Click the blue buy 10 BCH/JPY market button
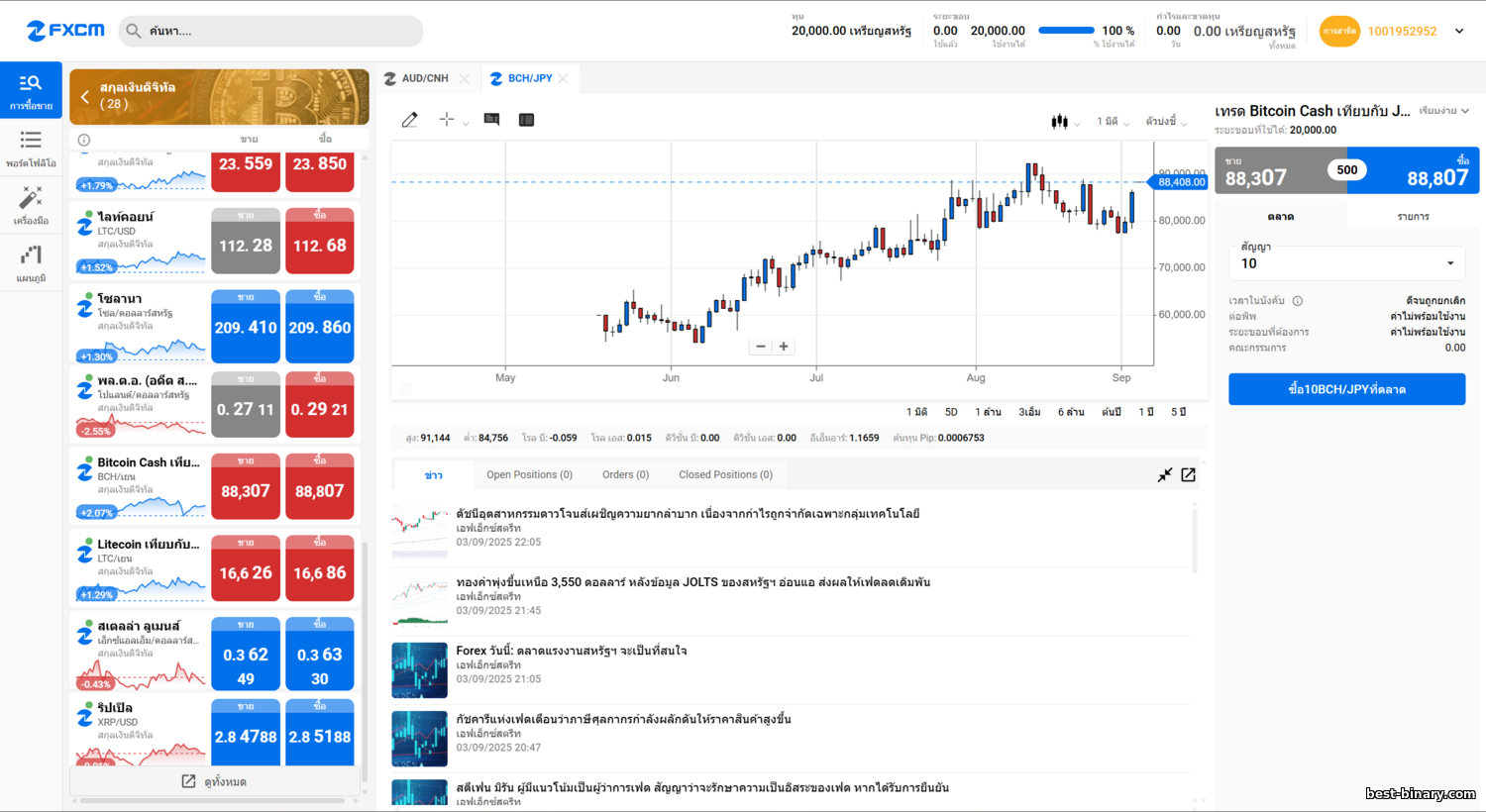Screen dimensions: 1486x812 (x=1346, y=389)
